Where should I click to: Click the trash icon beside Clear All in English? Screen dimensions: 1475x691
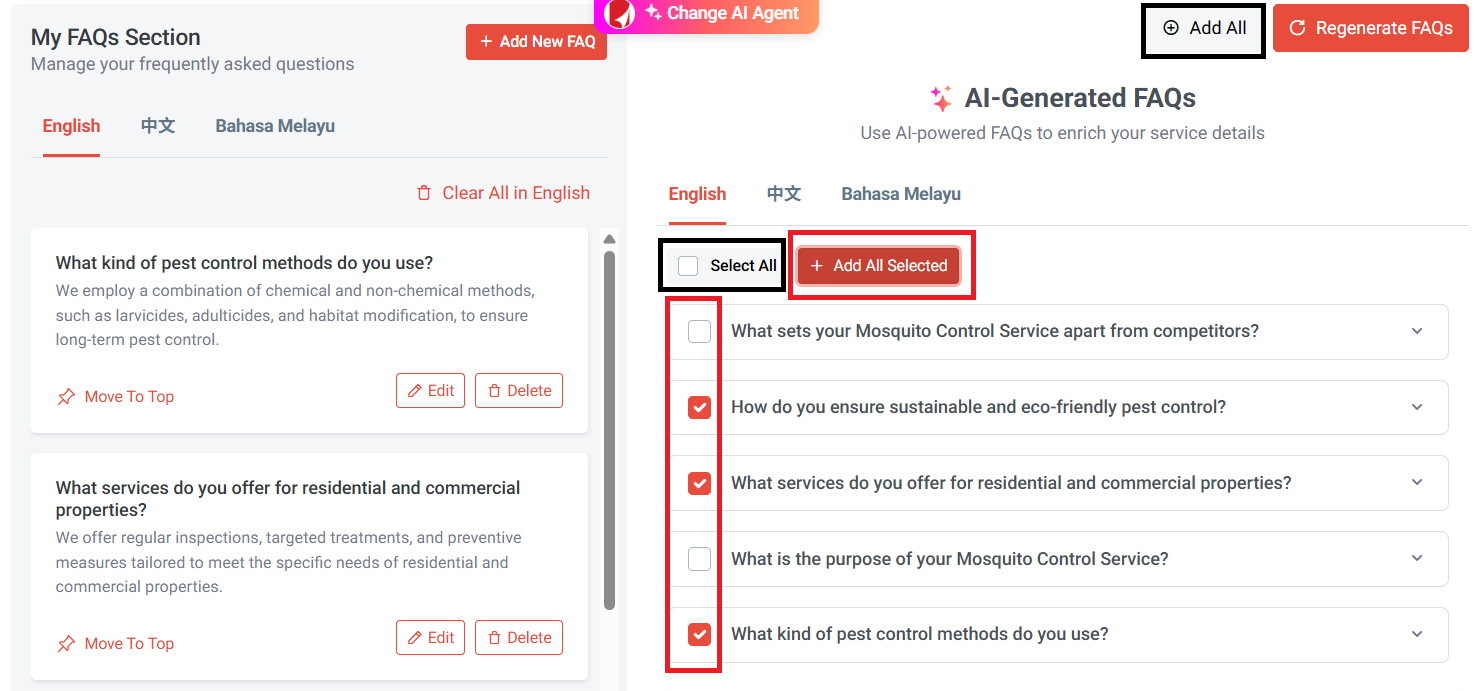point(423,192)
